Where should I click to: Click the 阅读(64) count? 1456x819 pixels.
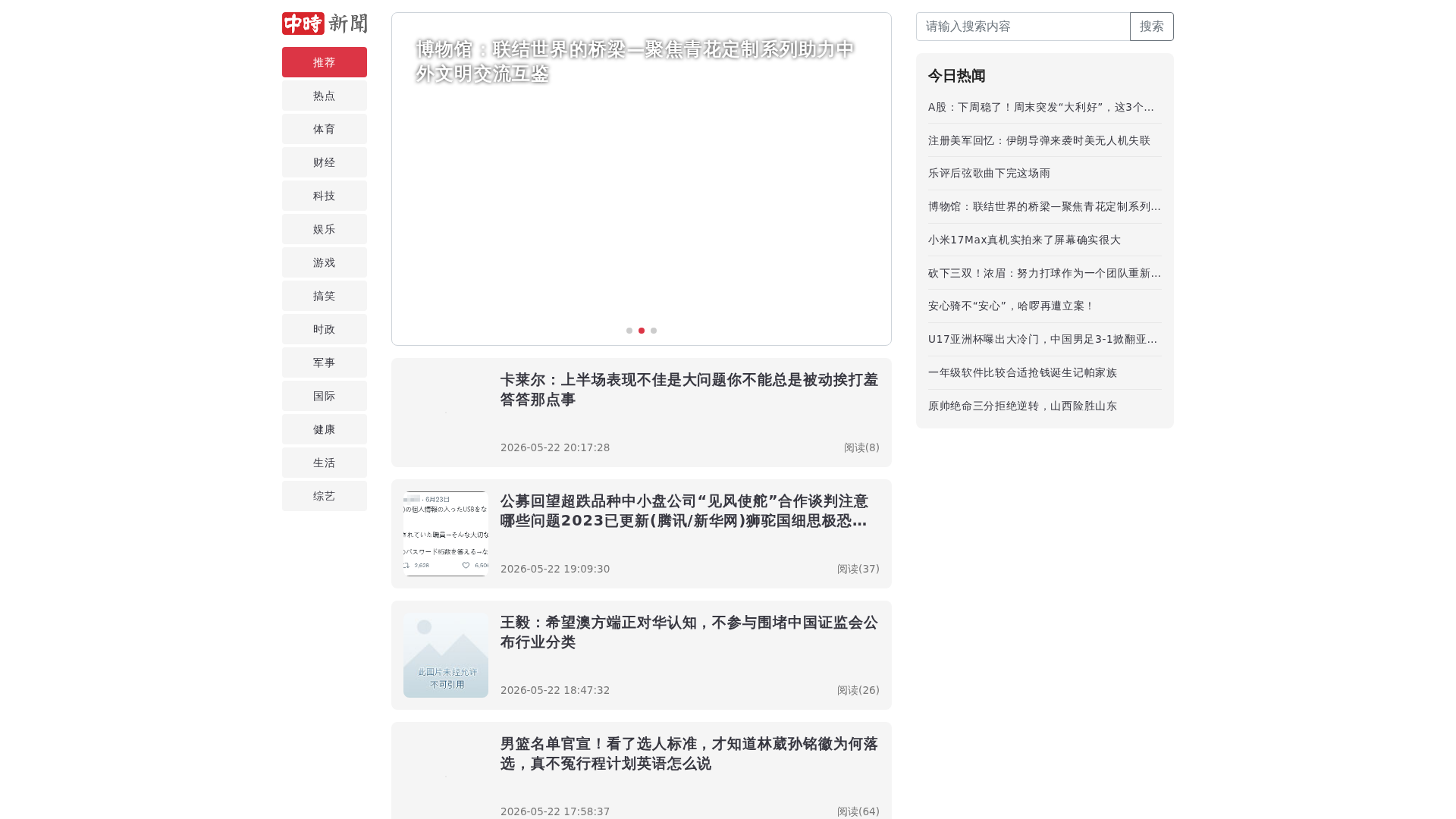858,811
